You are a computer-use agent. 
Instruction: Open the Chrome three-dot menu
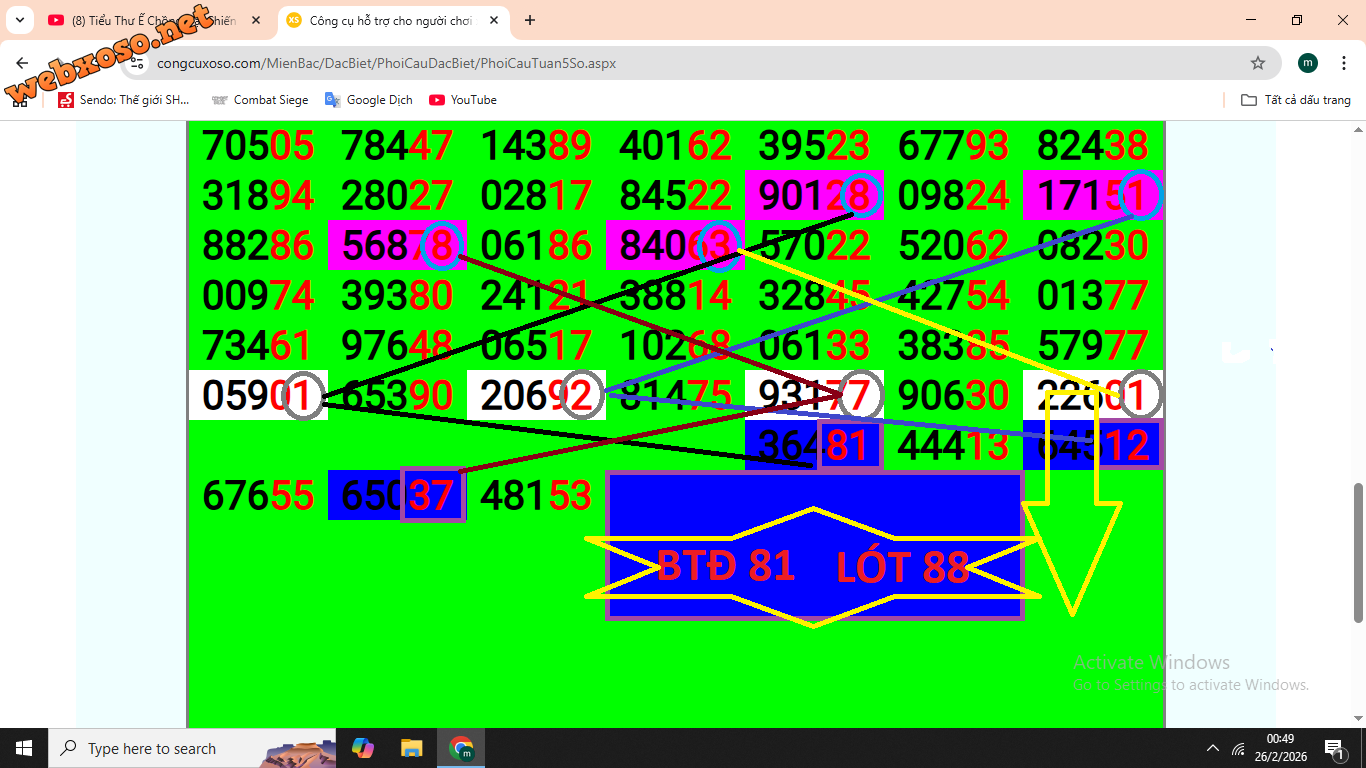pyautogui.click(x=1344, y=62)
